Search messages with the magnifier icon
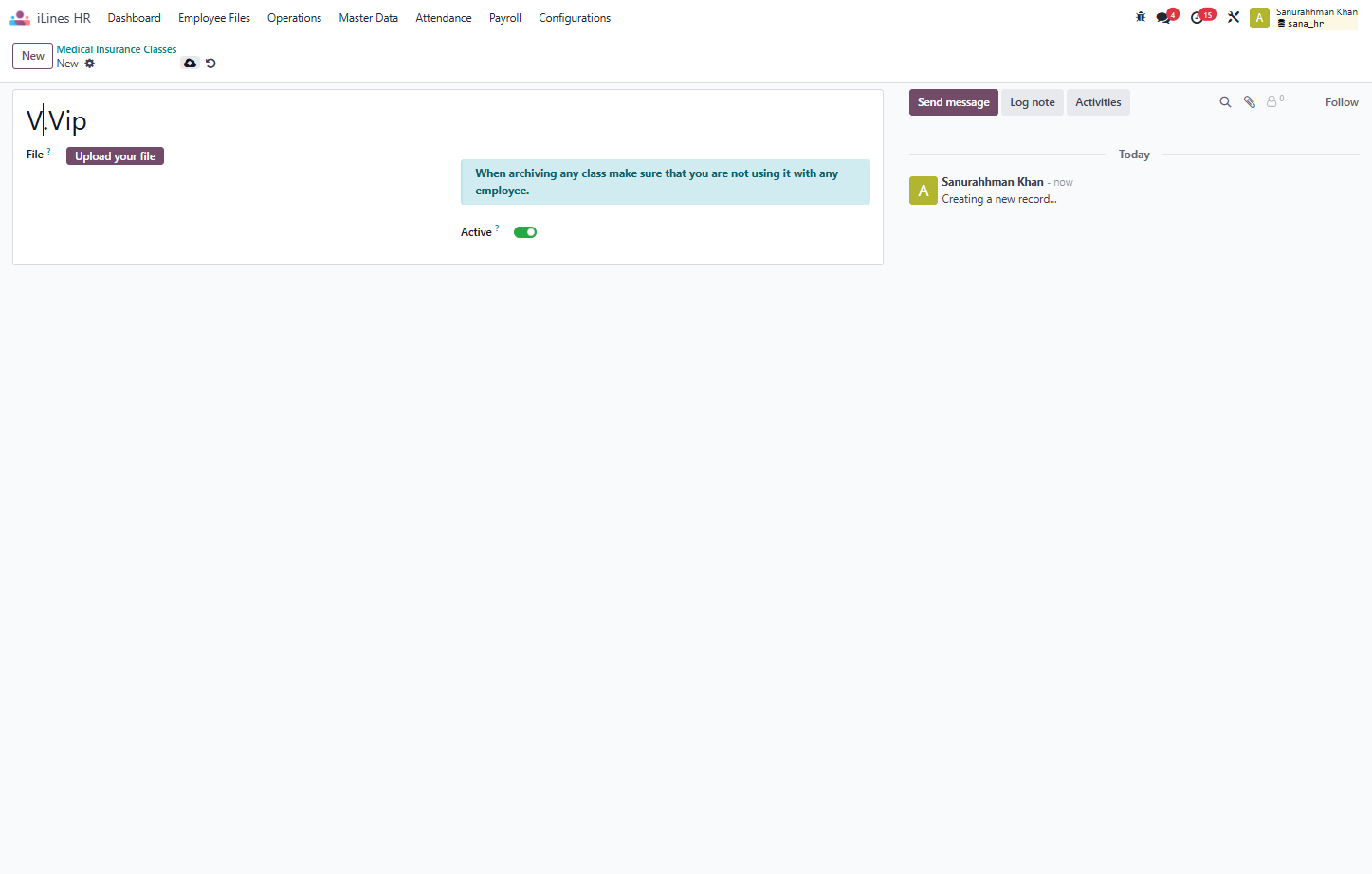The height and width of the screenshot is (874, 1372). pos(1225,102)
